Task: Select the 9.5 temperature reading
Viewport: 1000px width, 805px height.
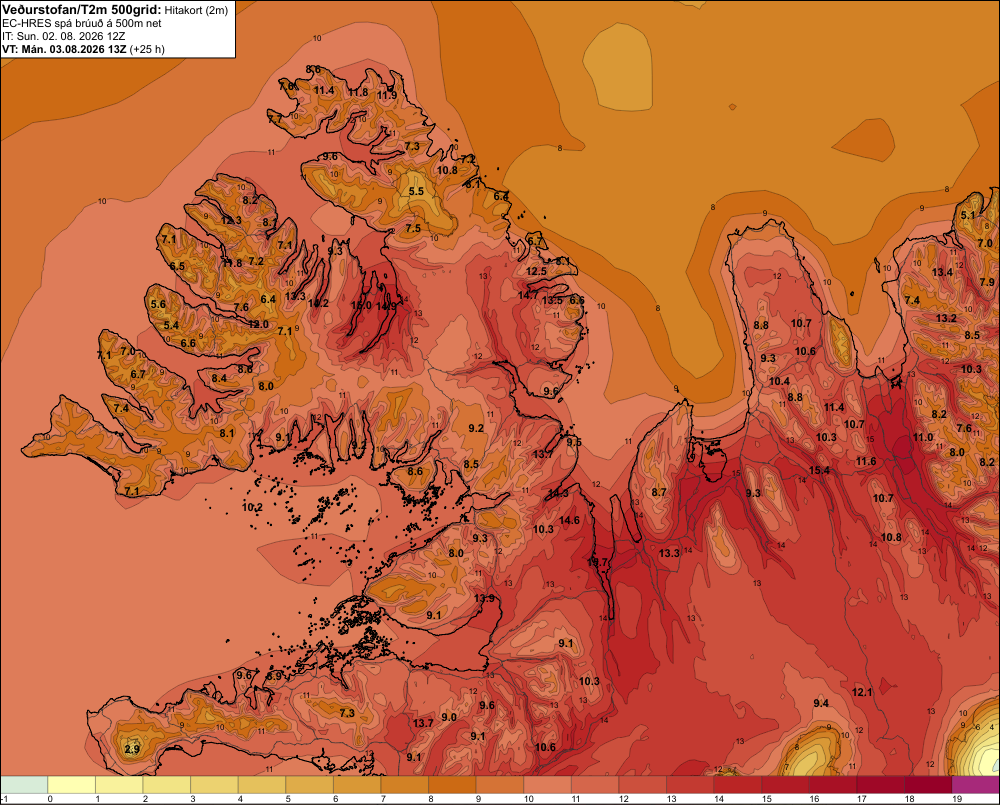Action: point(574,443)
